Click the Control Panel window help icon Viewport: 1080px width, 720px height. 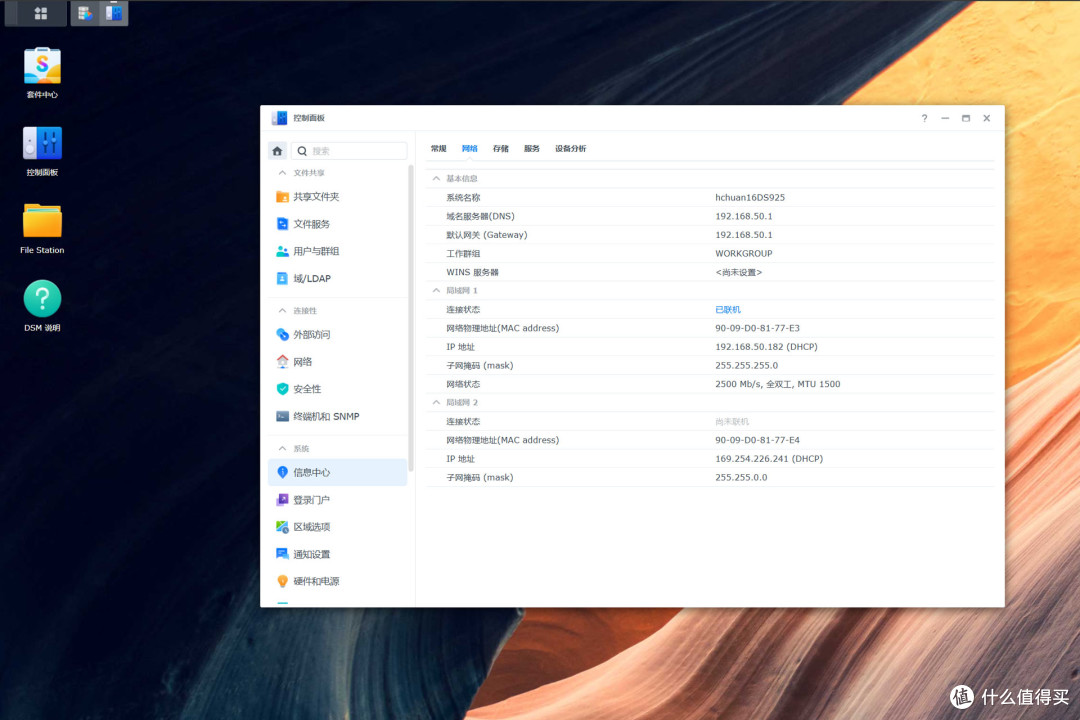(924, 119)
